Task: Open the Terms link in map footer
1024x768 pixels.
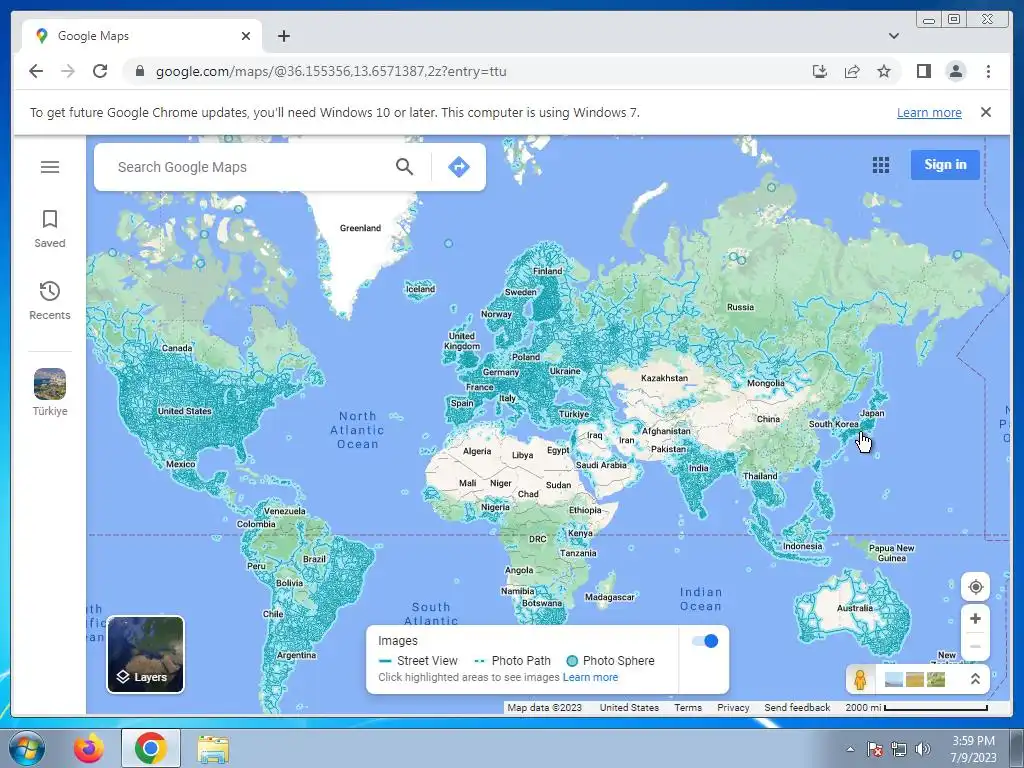Action: [688, 707]
